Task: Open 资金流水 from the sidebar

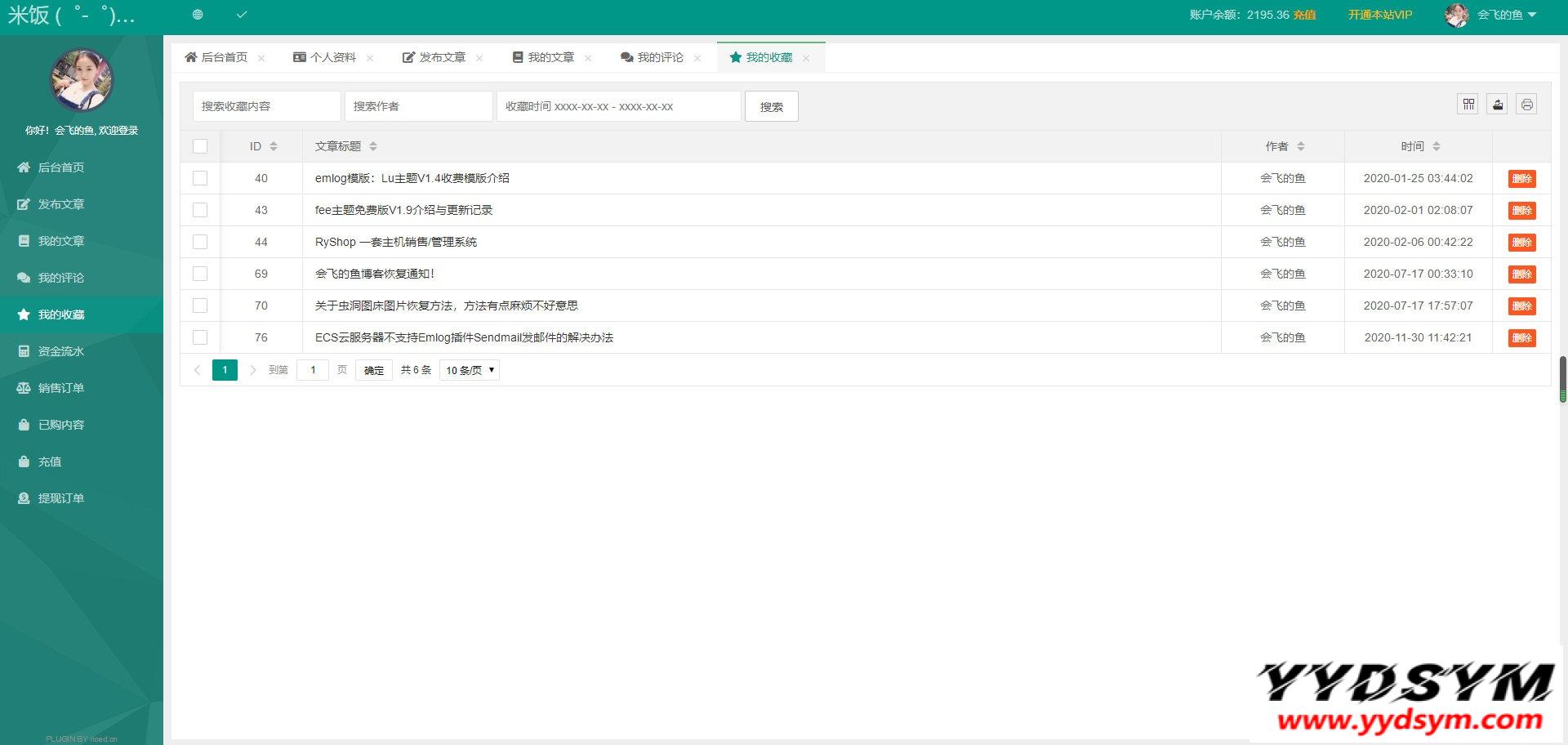Action: click(60, 351)
